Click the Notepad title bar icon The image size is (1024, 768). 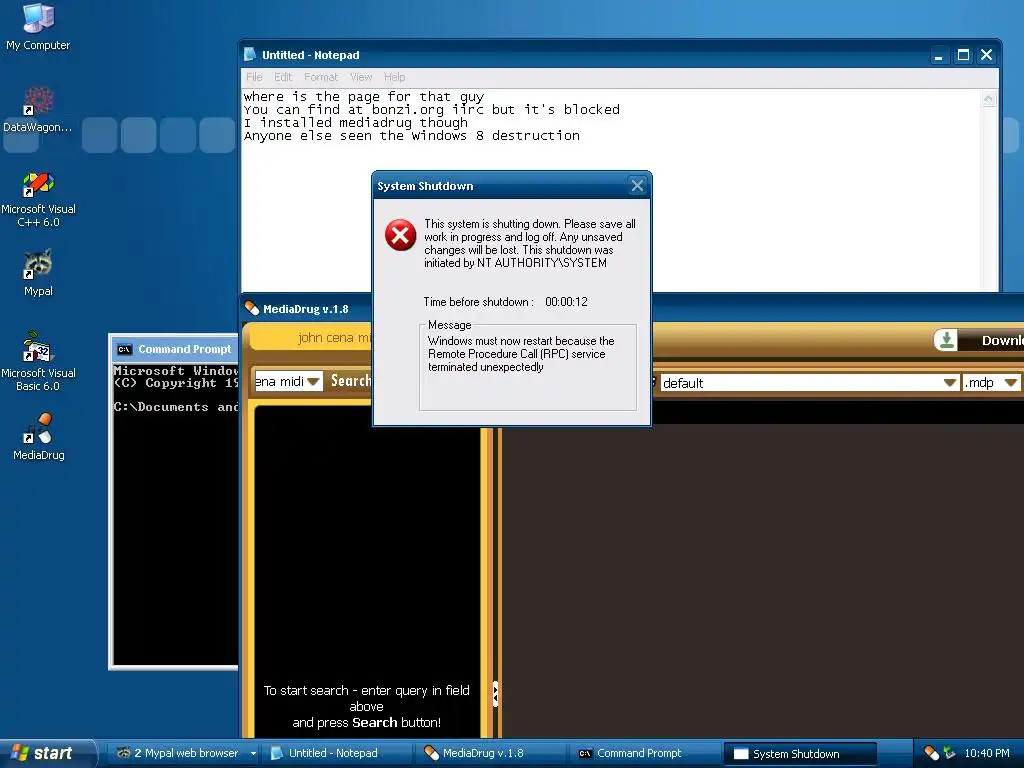click(x=250, y=54)
